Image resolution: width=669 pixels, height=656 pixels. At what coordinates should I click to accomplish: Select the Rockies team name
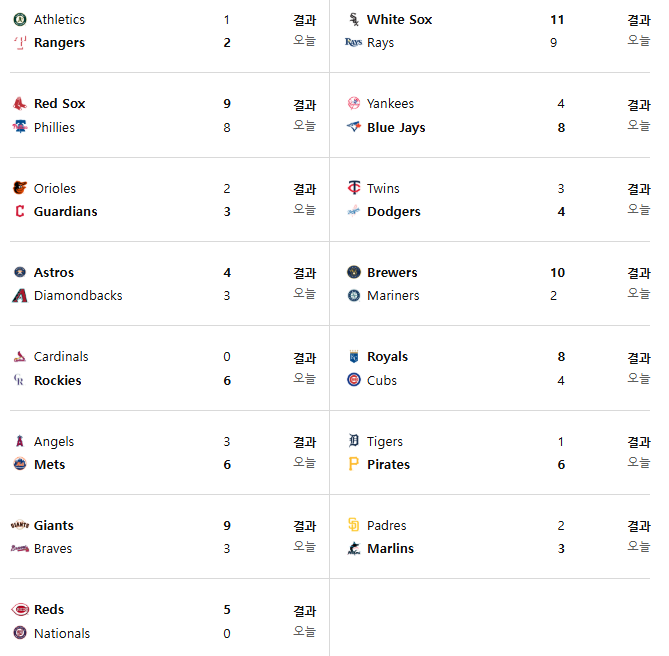[x=57, y=380]
